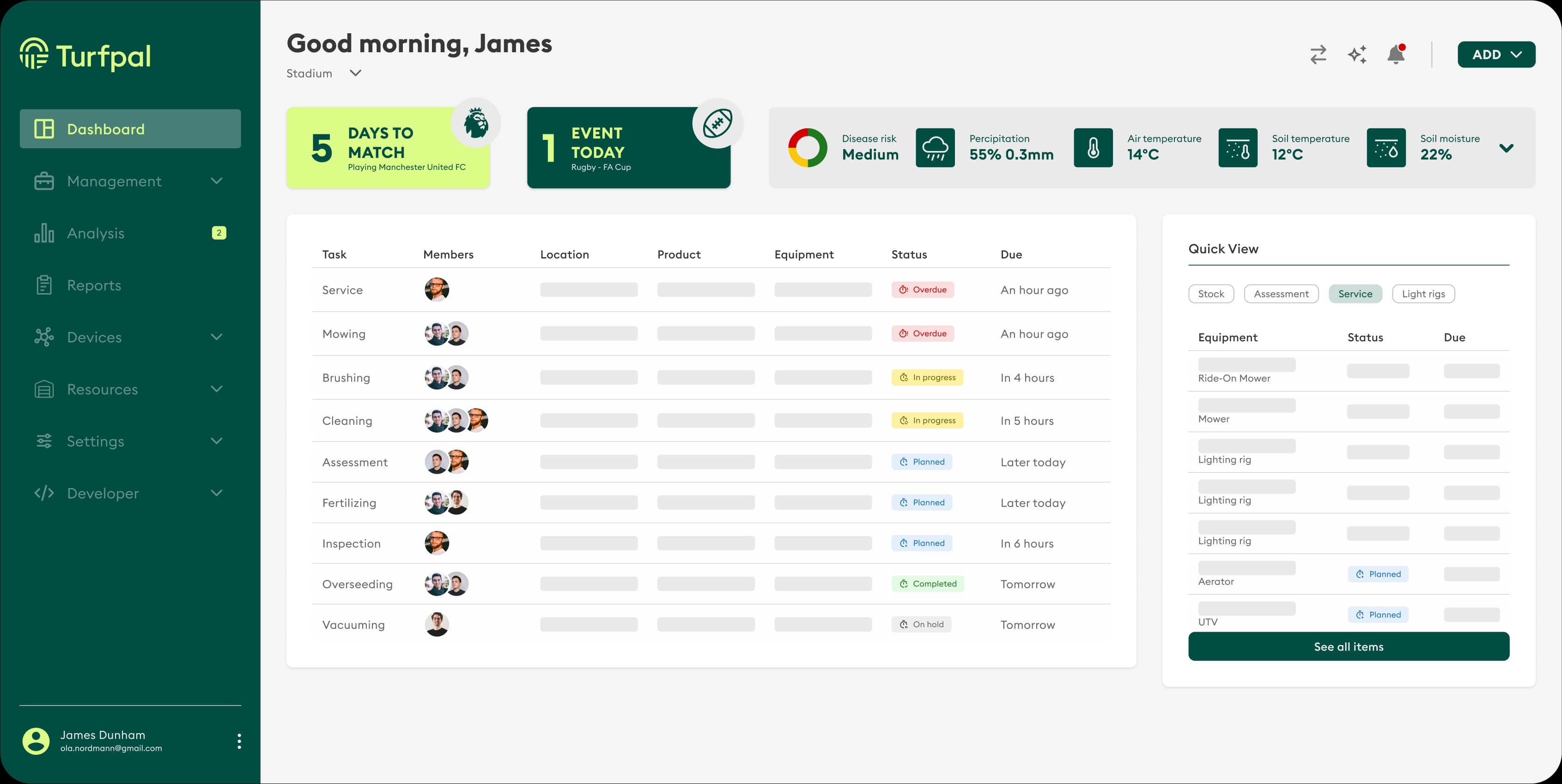Click UTV equipment in Quick View

[1207, 621]
